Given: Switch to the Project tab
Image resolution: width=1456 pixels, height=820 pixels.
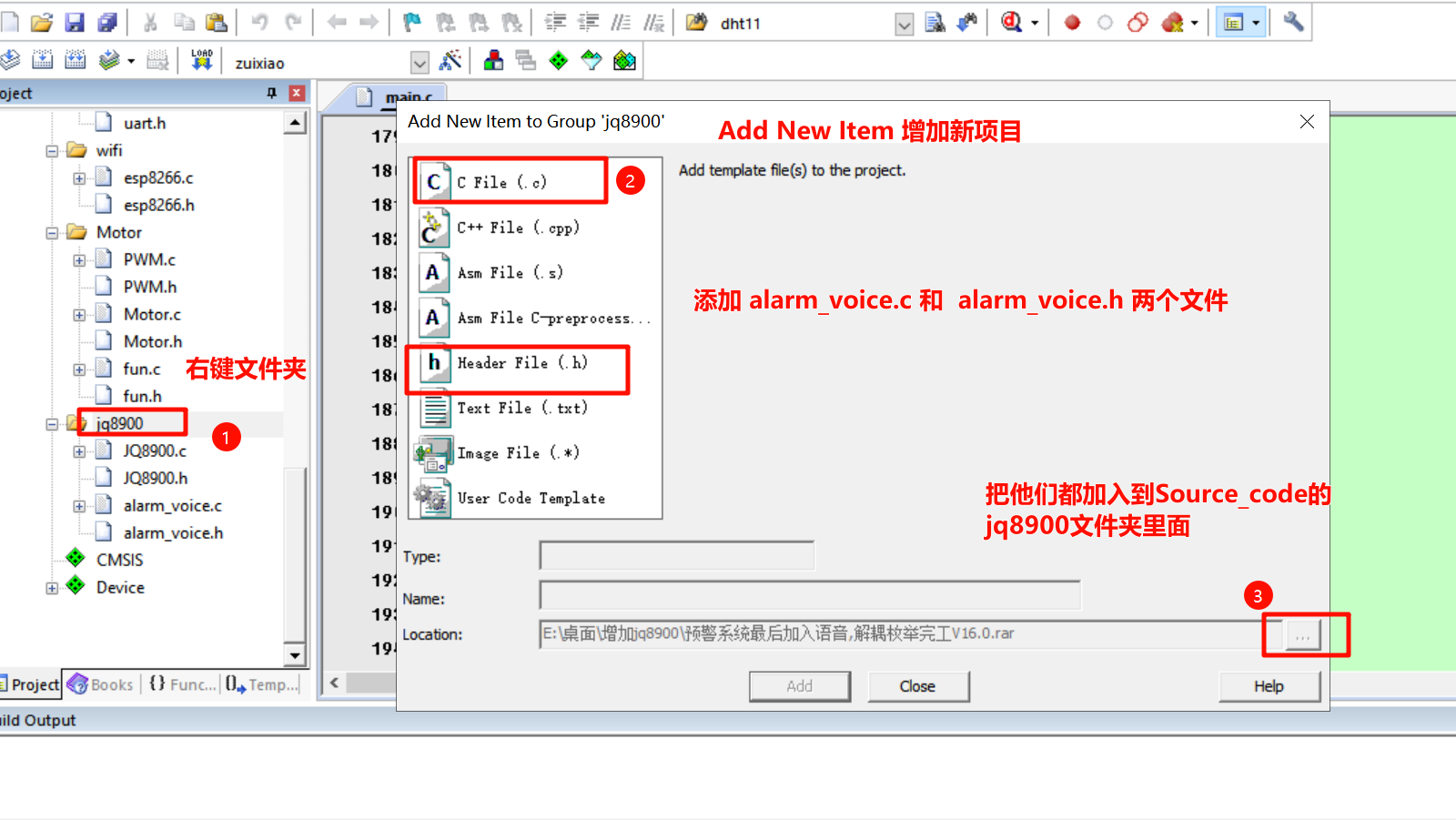Looking at the screenshot, I should click(30, 684).
